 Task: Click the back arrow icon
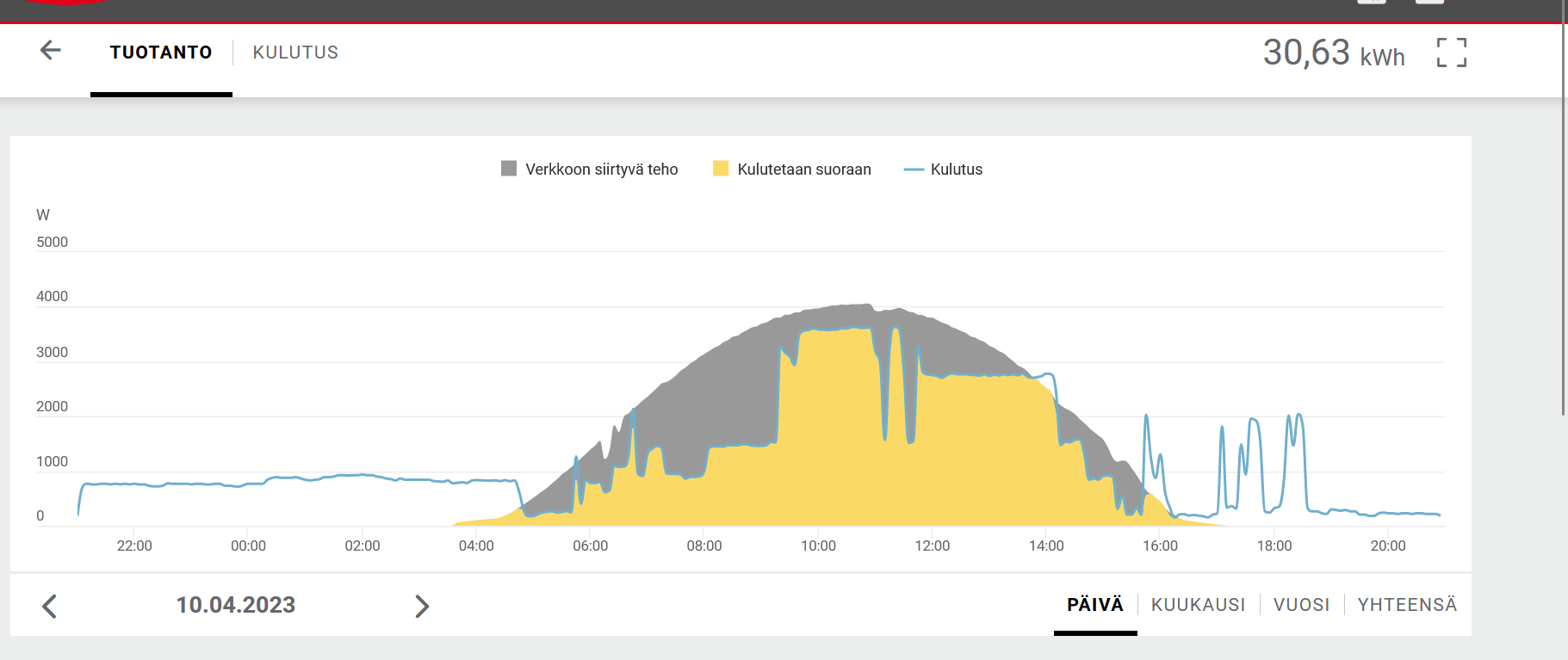(51, 51)
